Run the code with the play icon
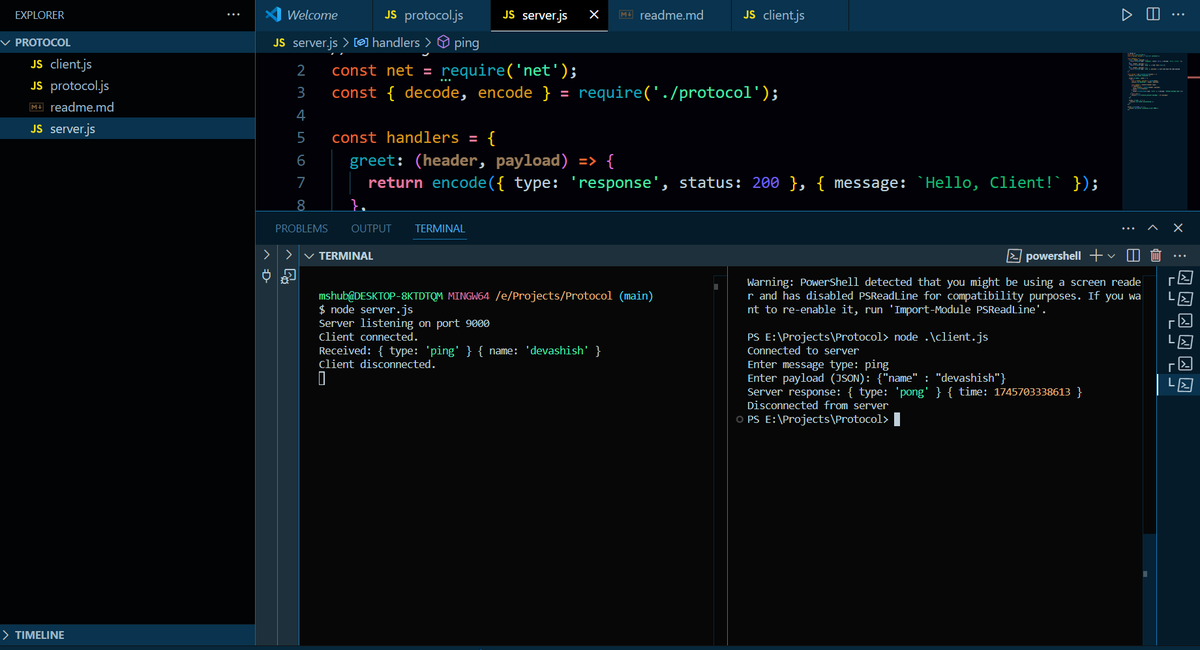The image size is (1200, 650). [x=1127, y=15]
